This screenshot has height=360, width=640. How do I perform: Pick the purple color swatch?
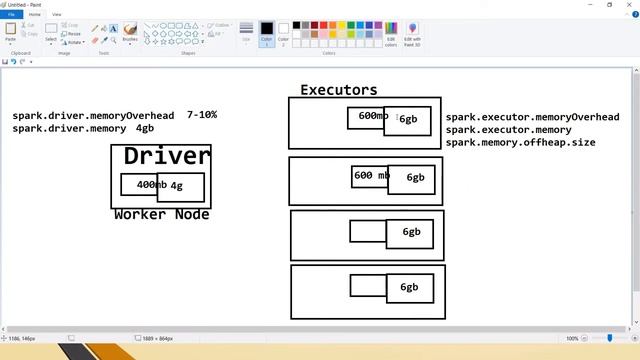point(378,25)
